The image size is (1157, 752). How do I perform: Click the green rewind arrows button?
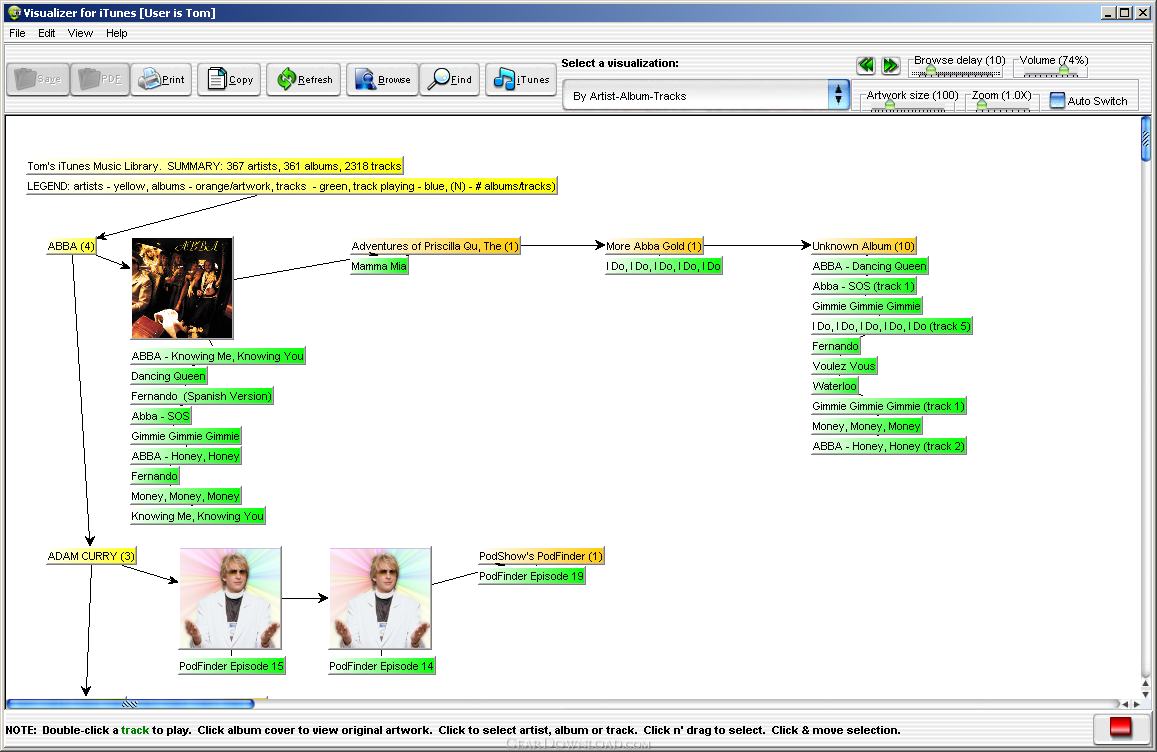point(866,66)
